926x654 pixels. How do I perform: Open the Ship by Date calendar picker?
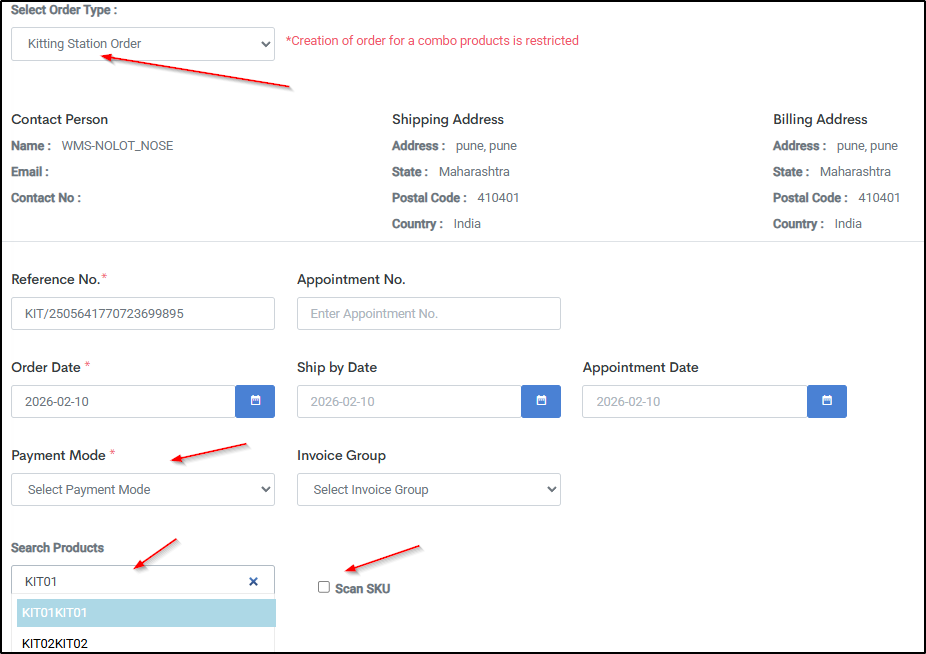[x=541, y=401]
